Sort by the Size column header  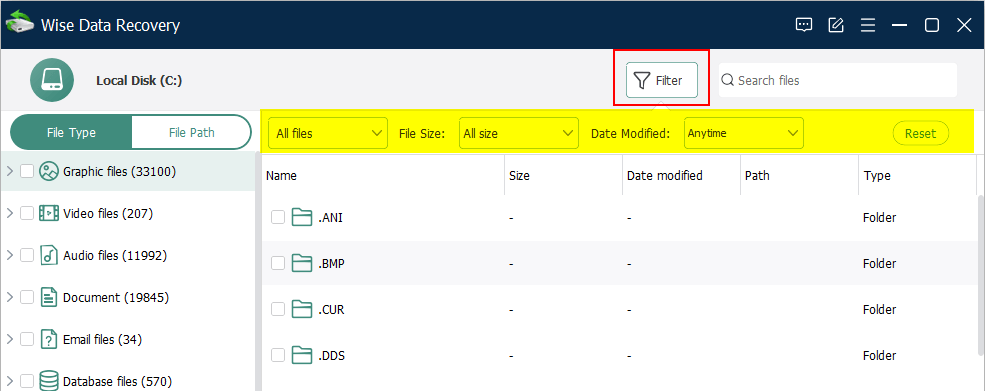click(x=563, y=175)
